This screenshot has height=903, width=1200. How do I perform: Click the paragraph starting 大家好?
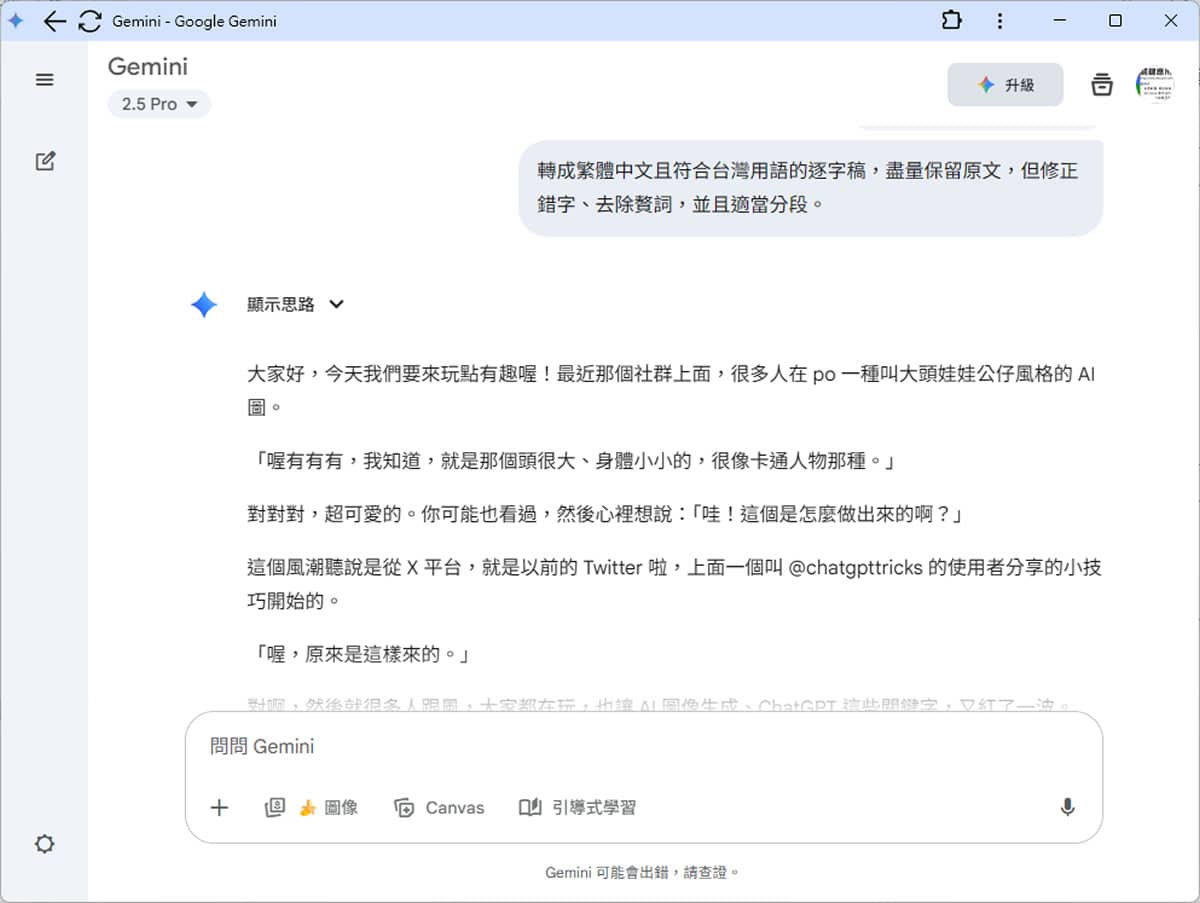672,390
